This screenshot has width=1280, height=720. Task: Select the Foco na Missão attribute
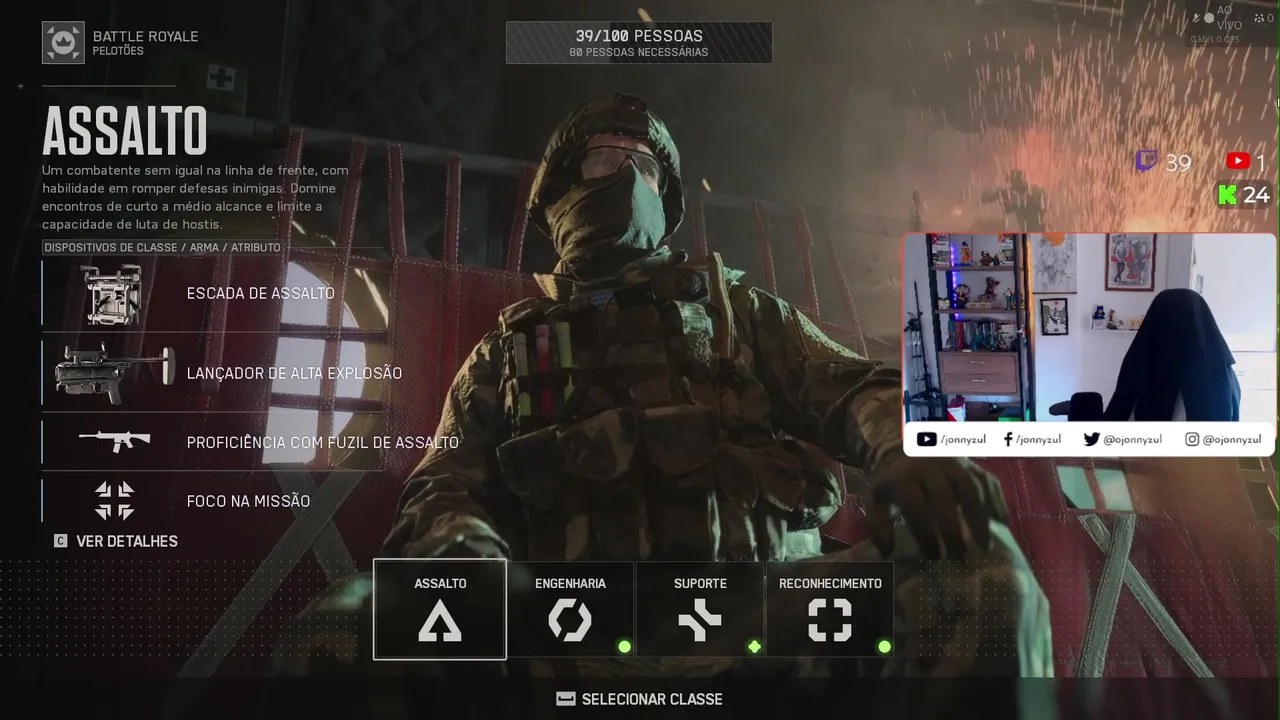pos(213,501)
